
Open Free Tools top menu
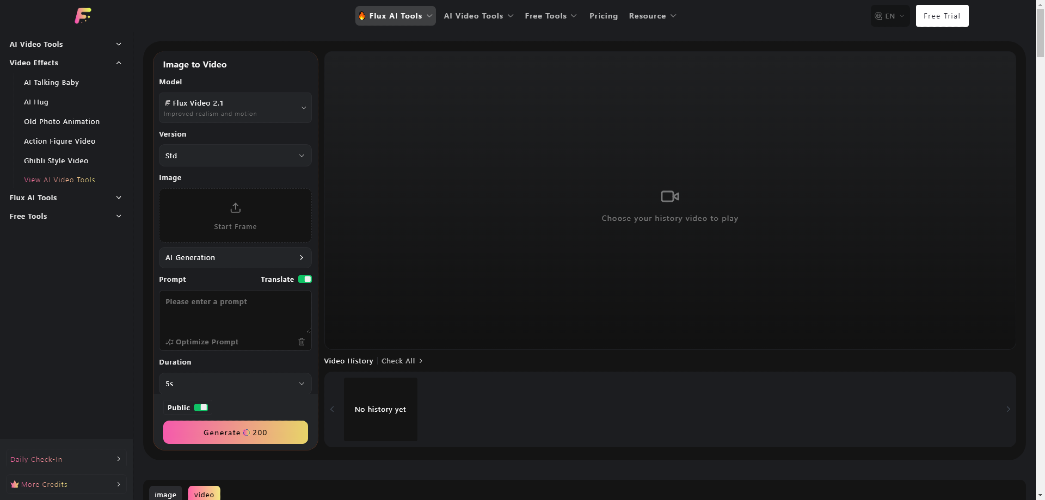click(550, 16)
